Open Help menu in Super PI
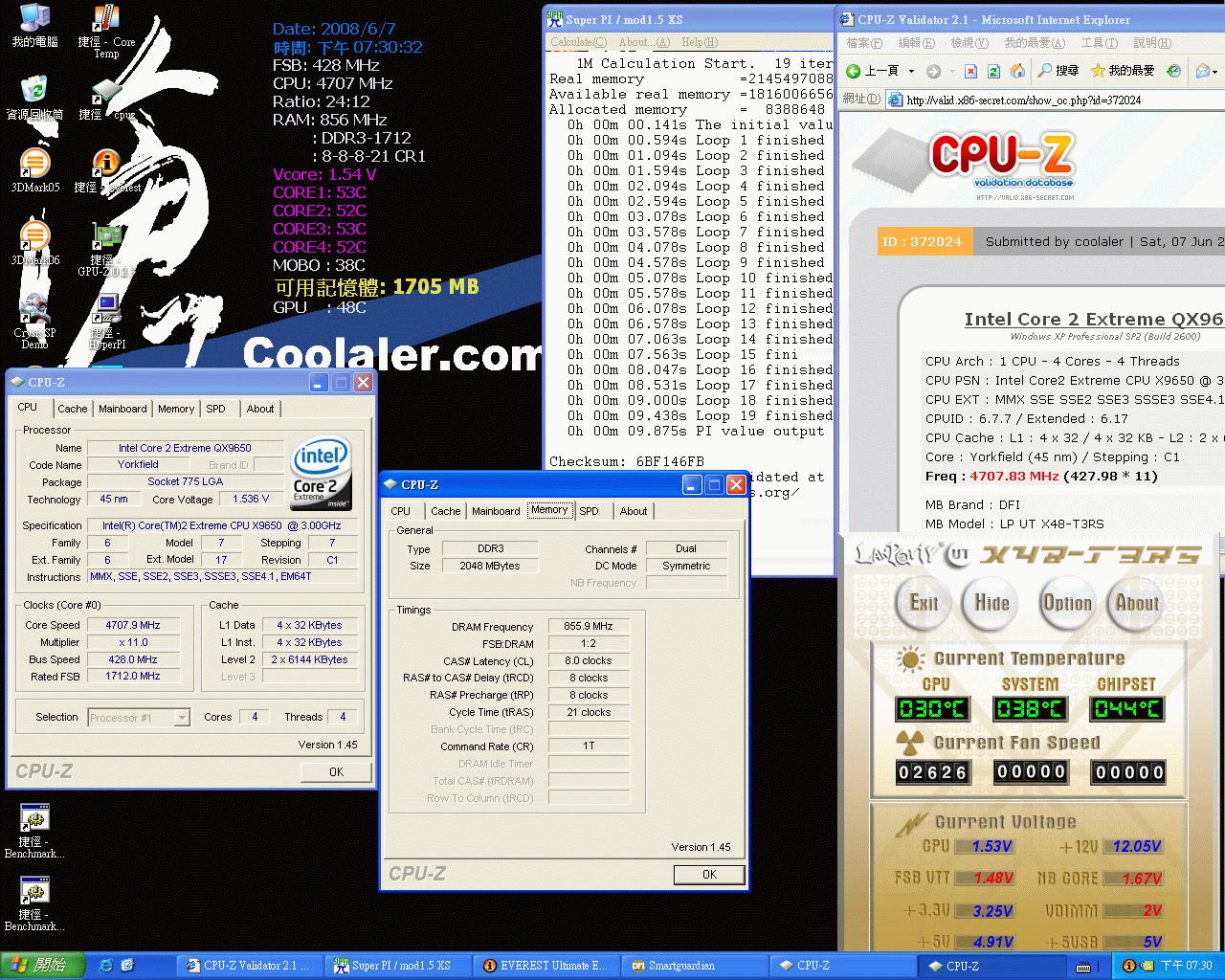The width and height of the screenshot is (1225, 980). pos(700,42)
